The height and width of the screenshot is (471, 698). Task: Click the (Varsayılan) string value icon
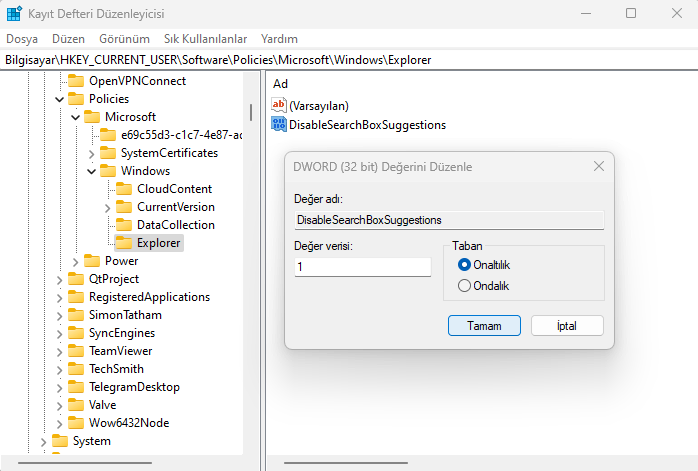tap(279, 105)
